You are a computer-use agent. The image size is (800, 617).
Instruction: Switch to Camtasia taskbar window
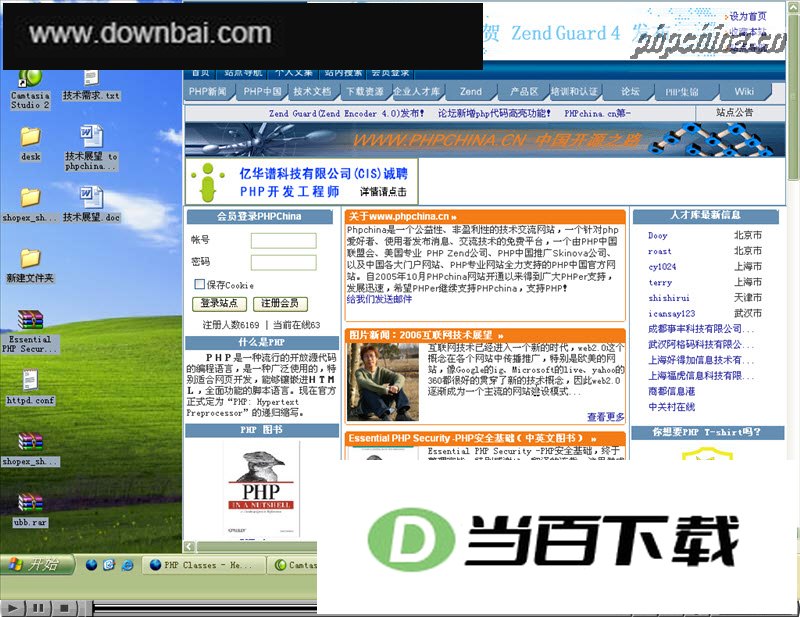coord(294,565)
